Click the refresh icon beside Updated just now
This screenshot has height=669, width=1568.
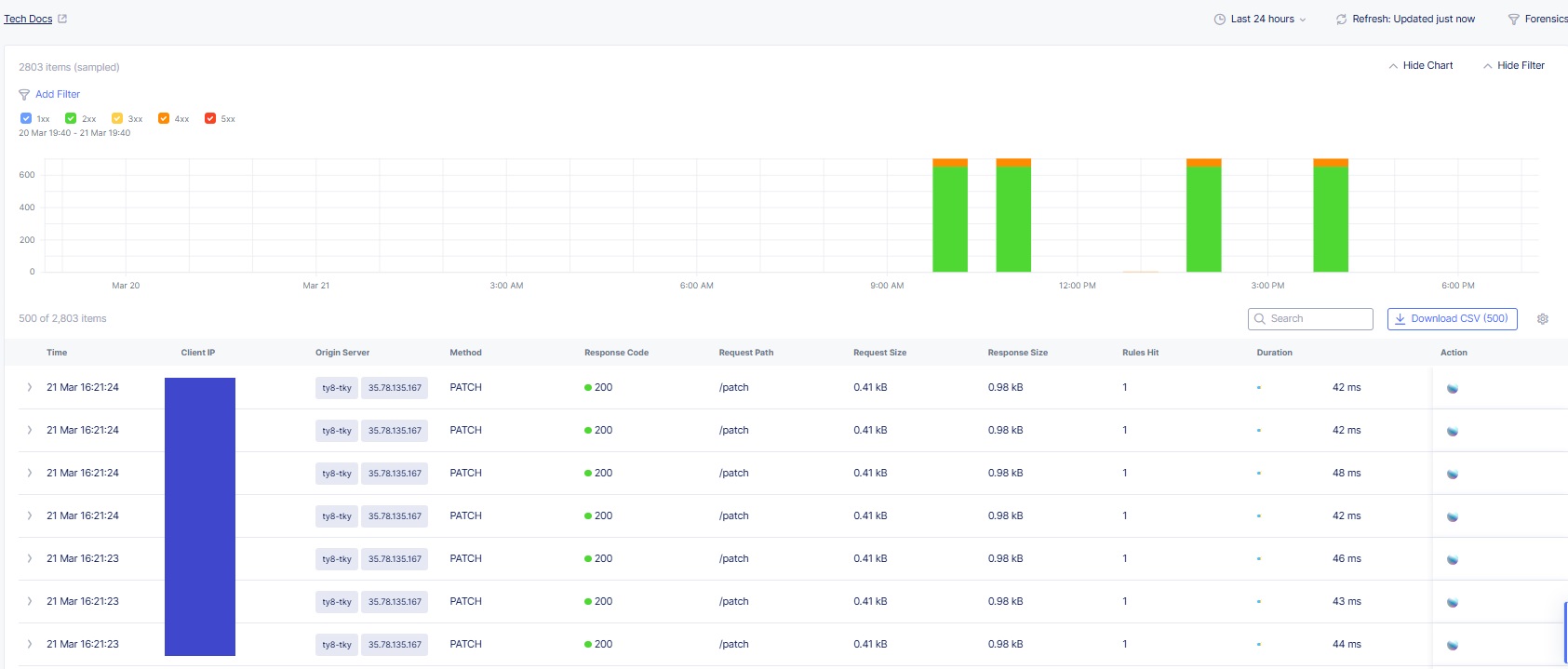[1341, 20]
